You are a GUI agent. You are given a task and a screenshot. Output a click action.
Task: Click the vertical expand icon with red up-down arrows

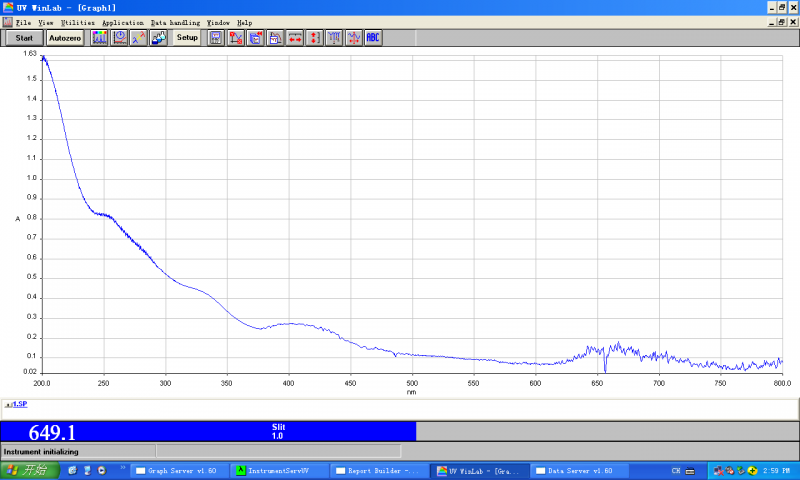pos(314,38)
